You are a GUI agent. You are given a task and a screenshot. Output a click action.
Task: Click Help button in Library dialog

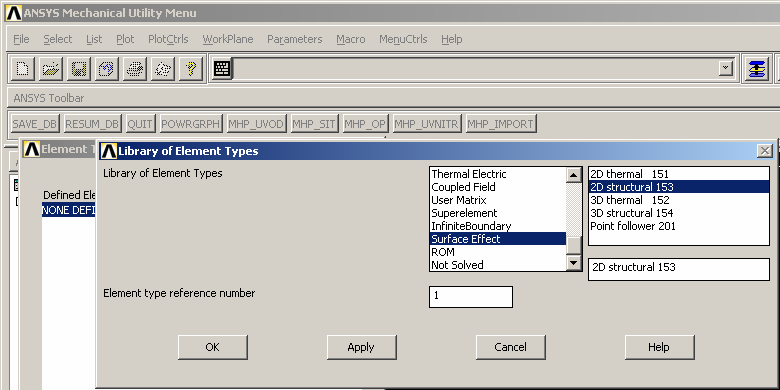[659, 347]
